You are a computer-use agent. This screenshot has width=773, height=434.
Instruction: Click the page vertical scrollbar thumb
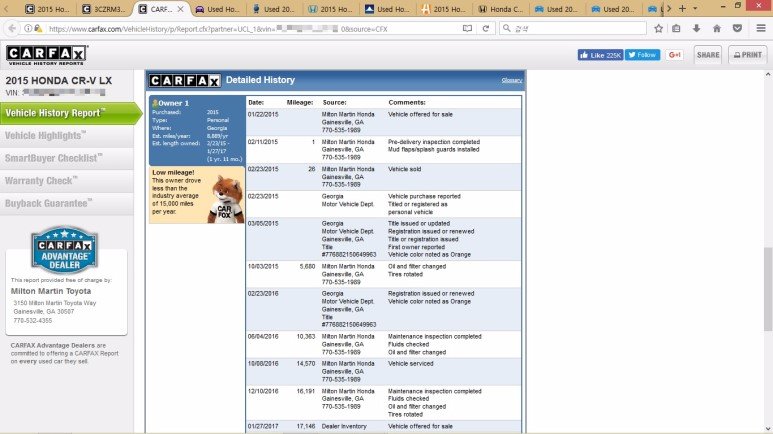[768, 289]
